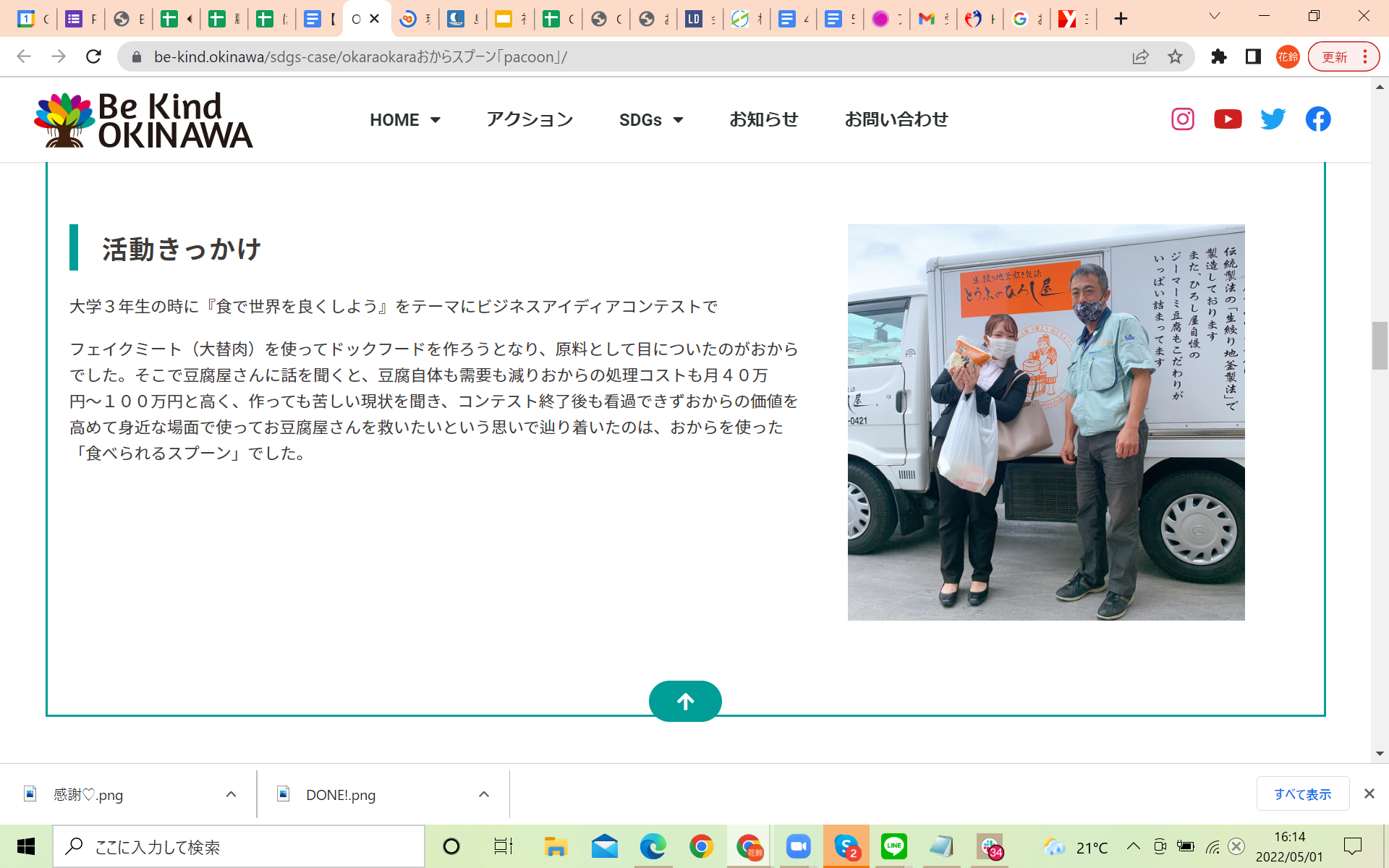Open the お知らせ menu item
The image size is (1389, 868).
click(x=764, y=119)
